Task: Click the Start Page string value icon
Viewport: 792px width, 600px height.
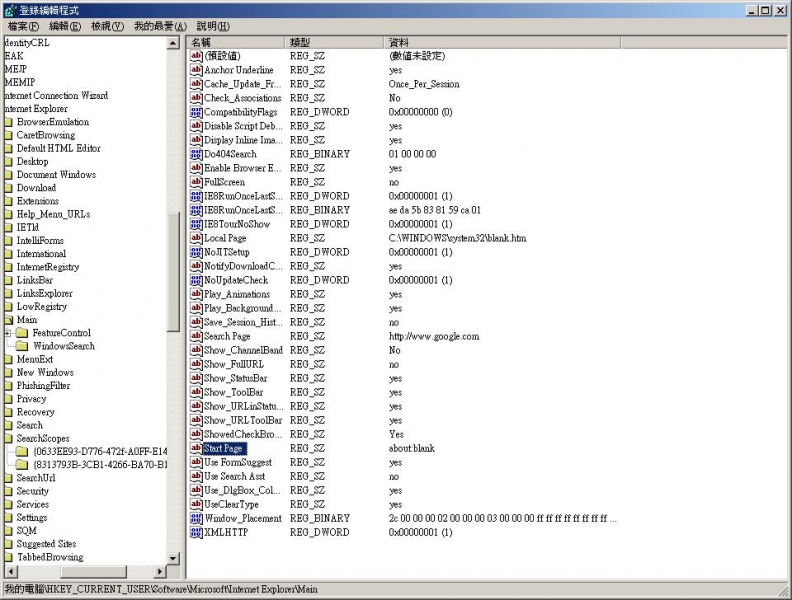Action: (x=196, y=449)
